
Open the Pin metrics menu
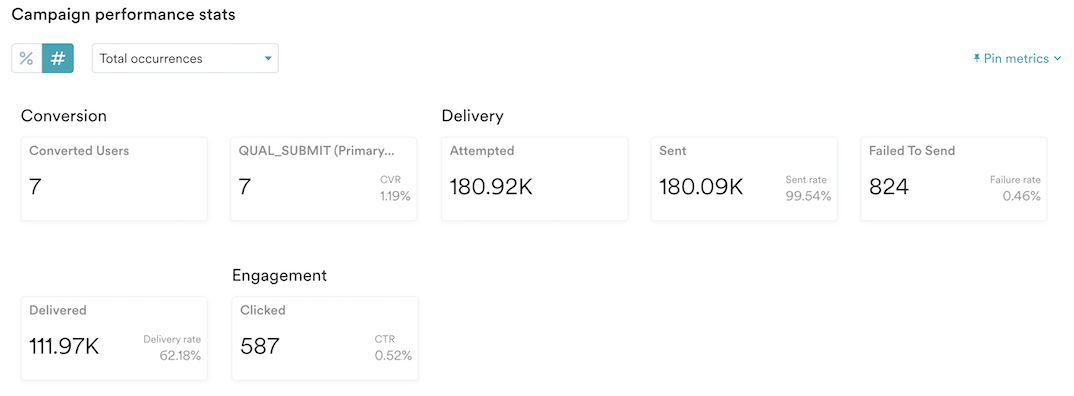(1017, 59)
